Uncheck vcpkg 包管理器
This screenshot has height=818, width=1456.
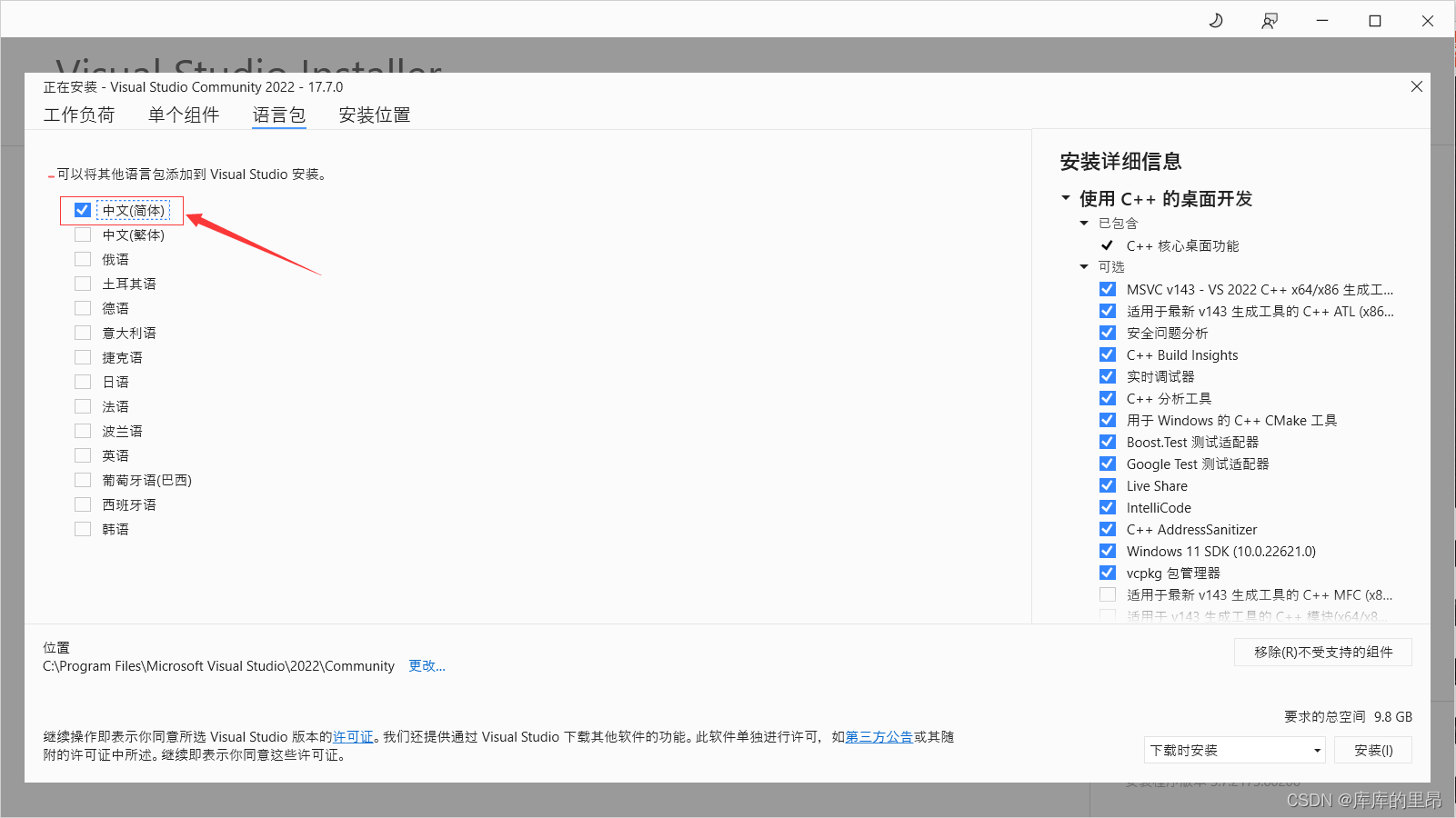coord(1108,573)
